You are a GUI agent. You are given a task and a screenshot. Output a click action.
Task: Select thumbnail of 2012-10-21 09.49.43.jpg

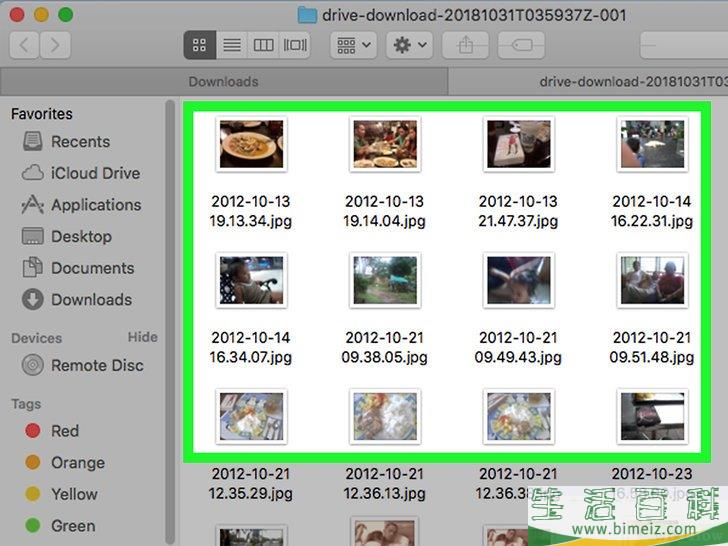(519, 280)
